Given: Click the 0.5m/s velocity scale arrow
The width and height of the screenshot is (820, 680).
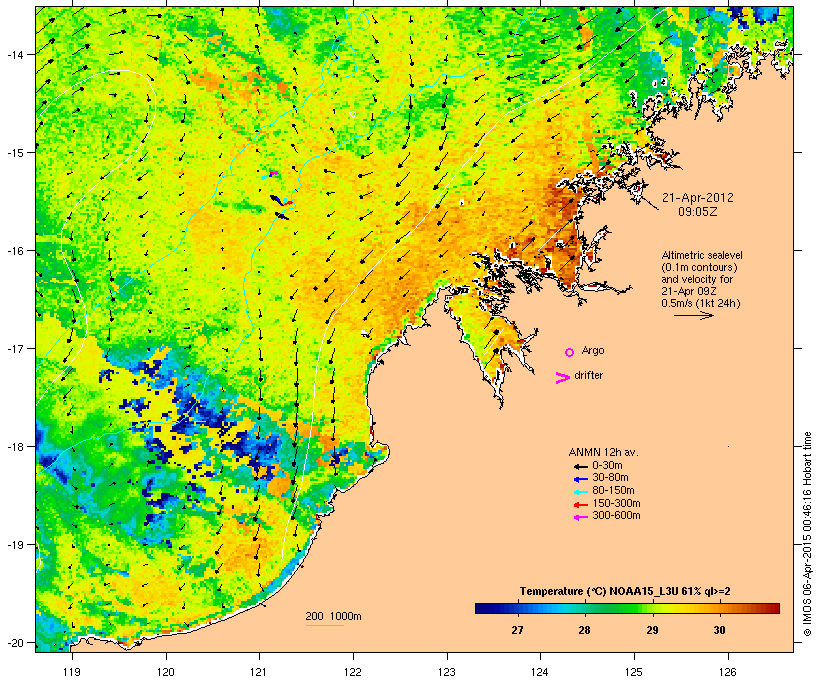Looking at the screenshot, I should pyautogui.click(x=693, y=315).
